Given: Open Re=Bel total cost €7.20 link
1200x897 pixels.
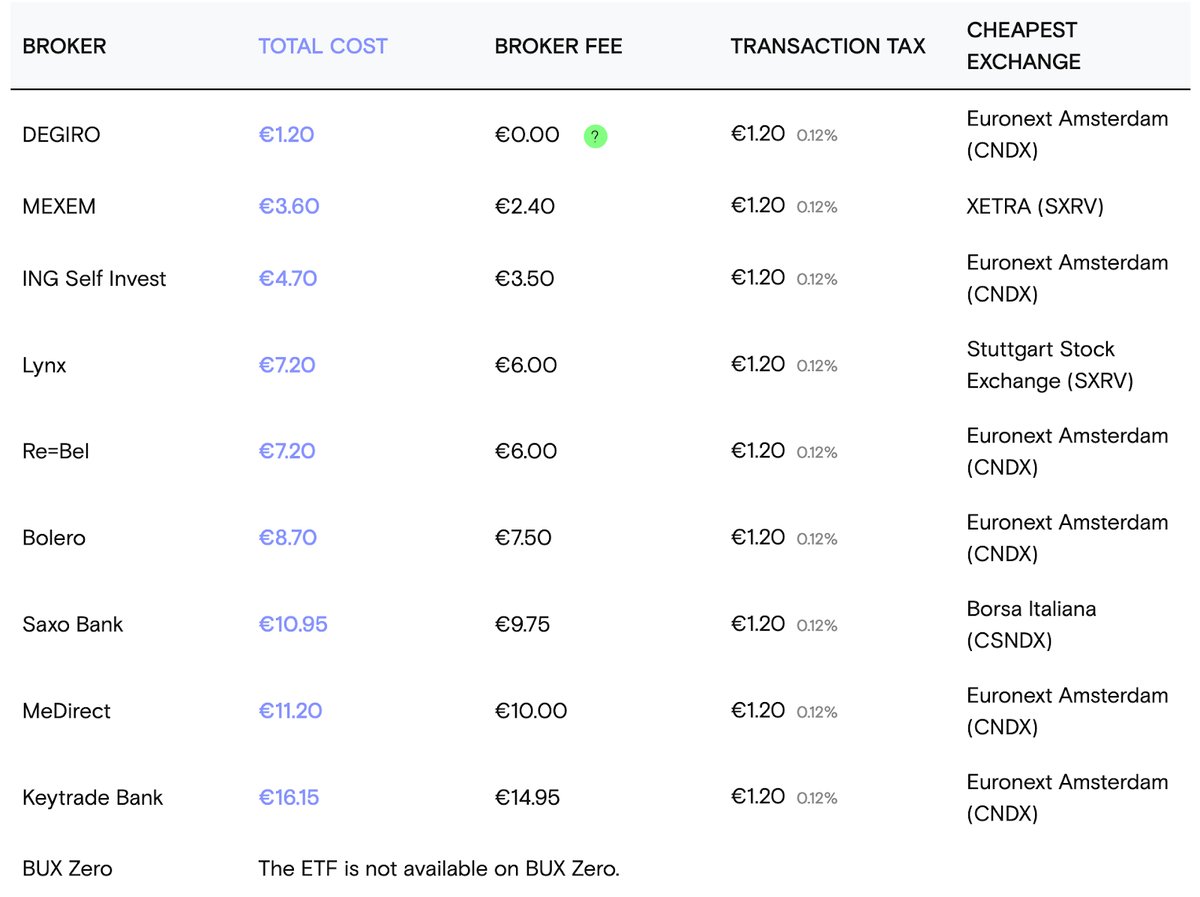Looking at the screenshot, I should click(287, 451).
